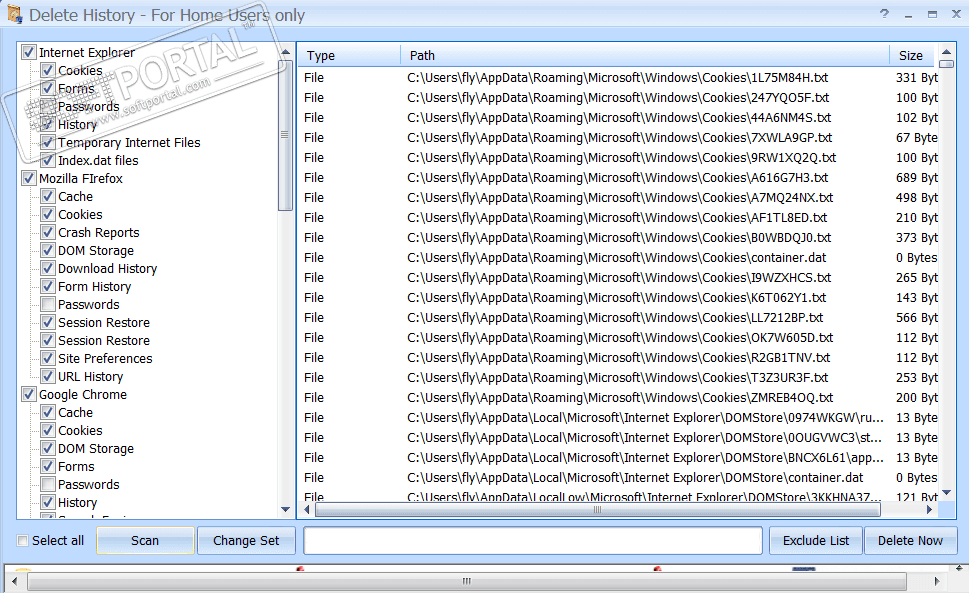The width and height of the screenshot is (969, 593).
Task: Click the empty status text field
Action: (533, 540)
